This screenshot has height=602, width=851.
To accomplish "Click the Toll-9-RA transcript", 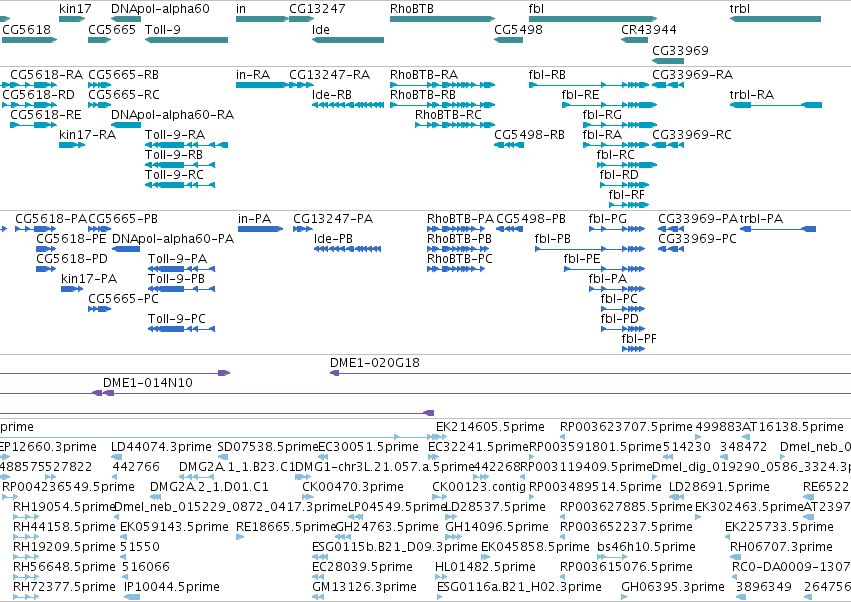I will (x=186, y=145).
